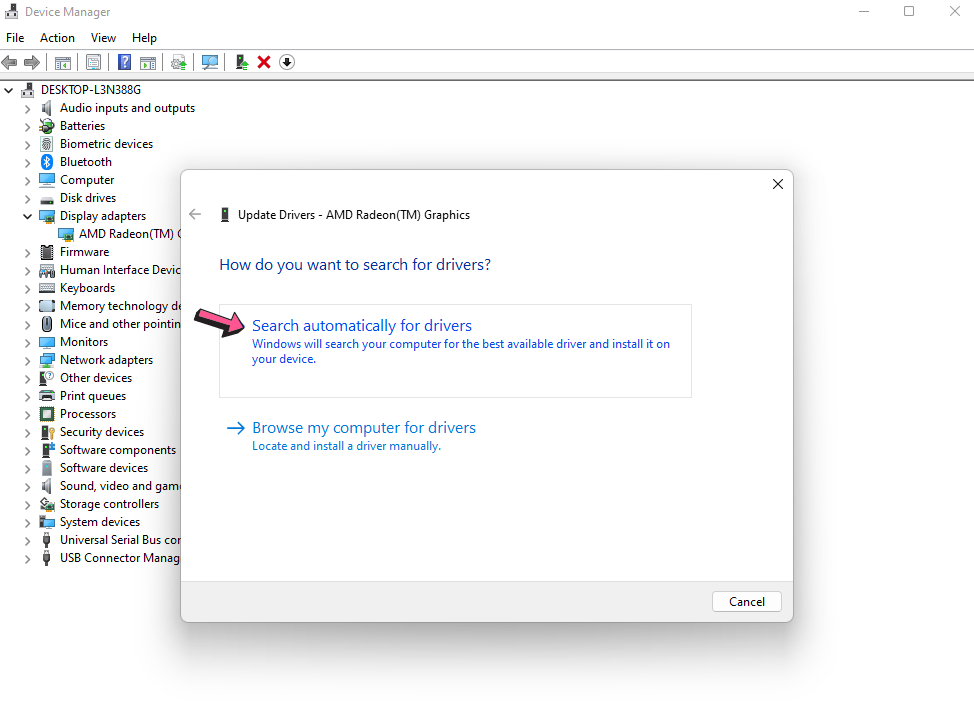Expand the Keyboards category

click(27, 289)
